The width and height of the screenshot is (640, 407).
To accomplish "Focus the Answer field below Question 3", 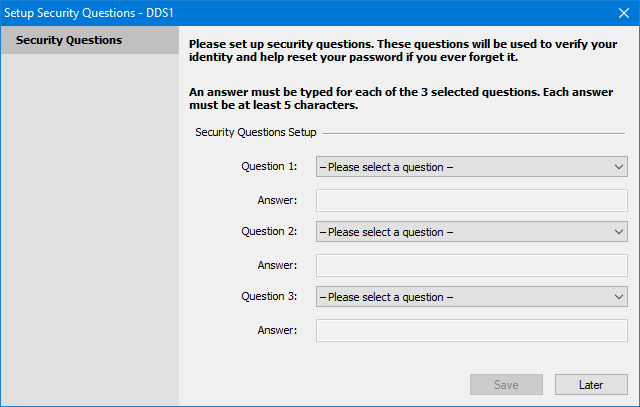I will pyautogui.click(x=471, y=330).
